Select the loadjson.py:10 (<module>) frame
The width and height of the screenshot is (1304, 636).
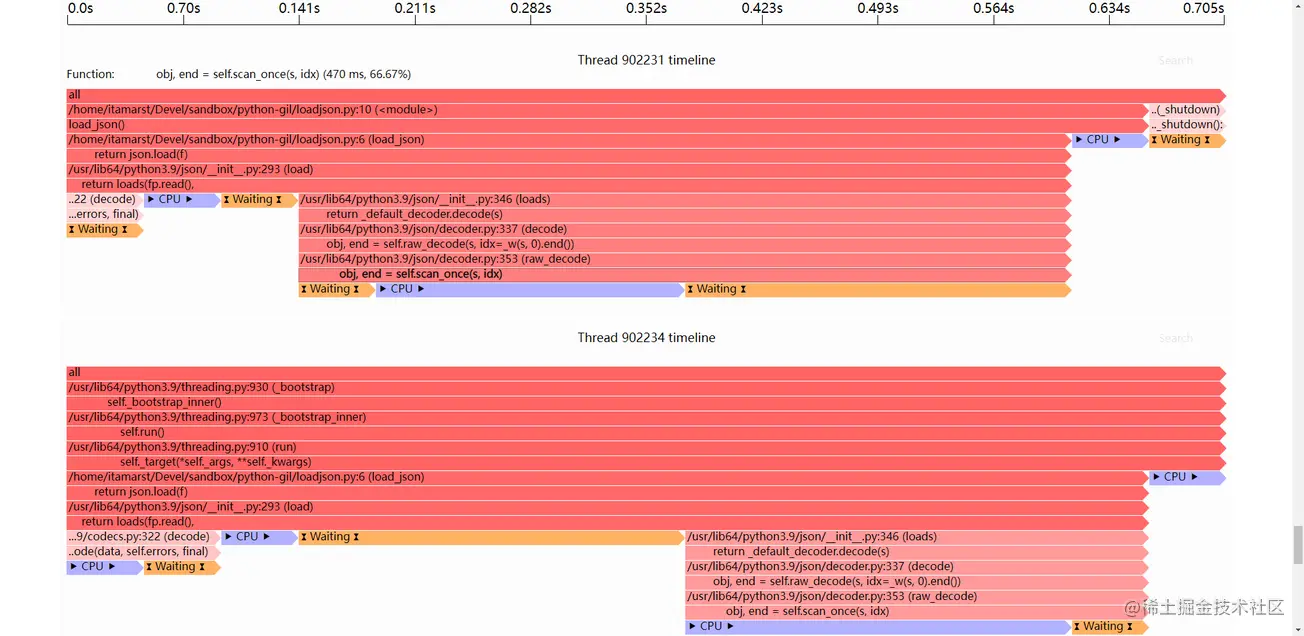tap(600, 110)
